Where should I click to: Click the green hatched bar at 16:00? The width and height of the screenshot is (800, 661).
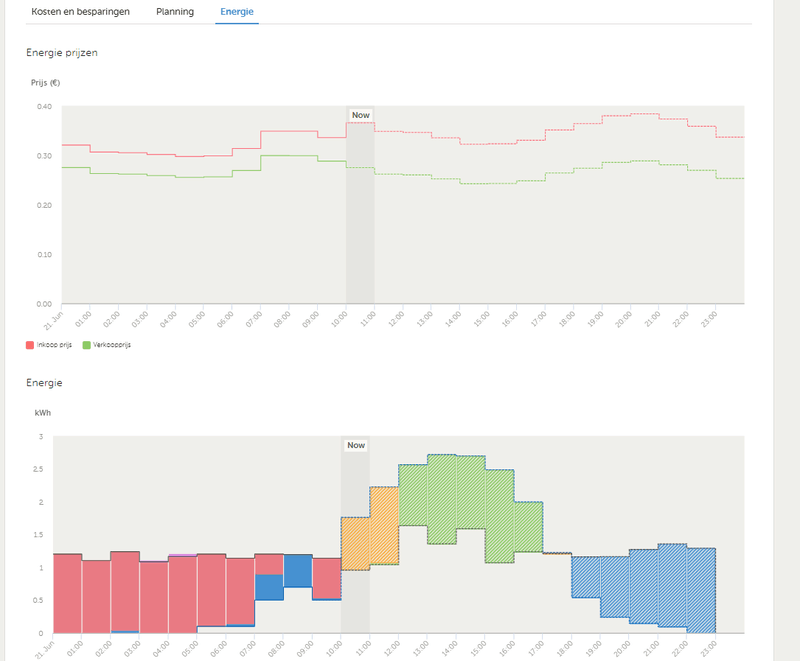coord(529,527)
